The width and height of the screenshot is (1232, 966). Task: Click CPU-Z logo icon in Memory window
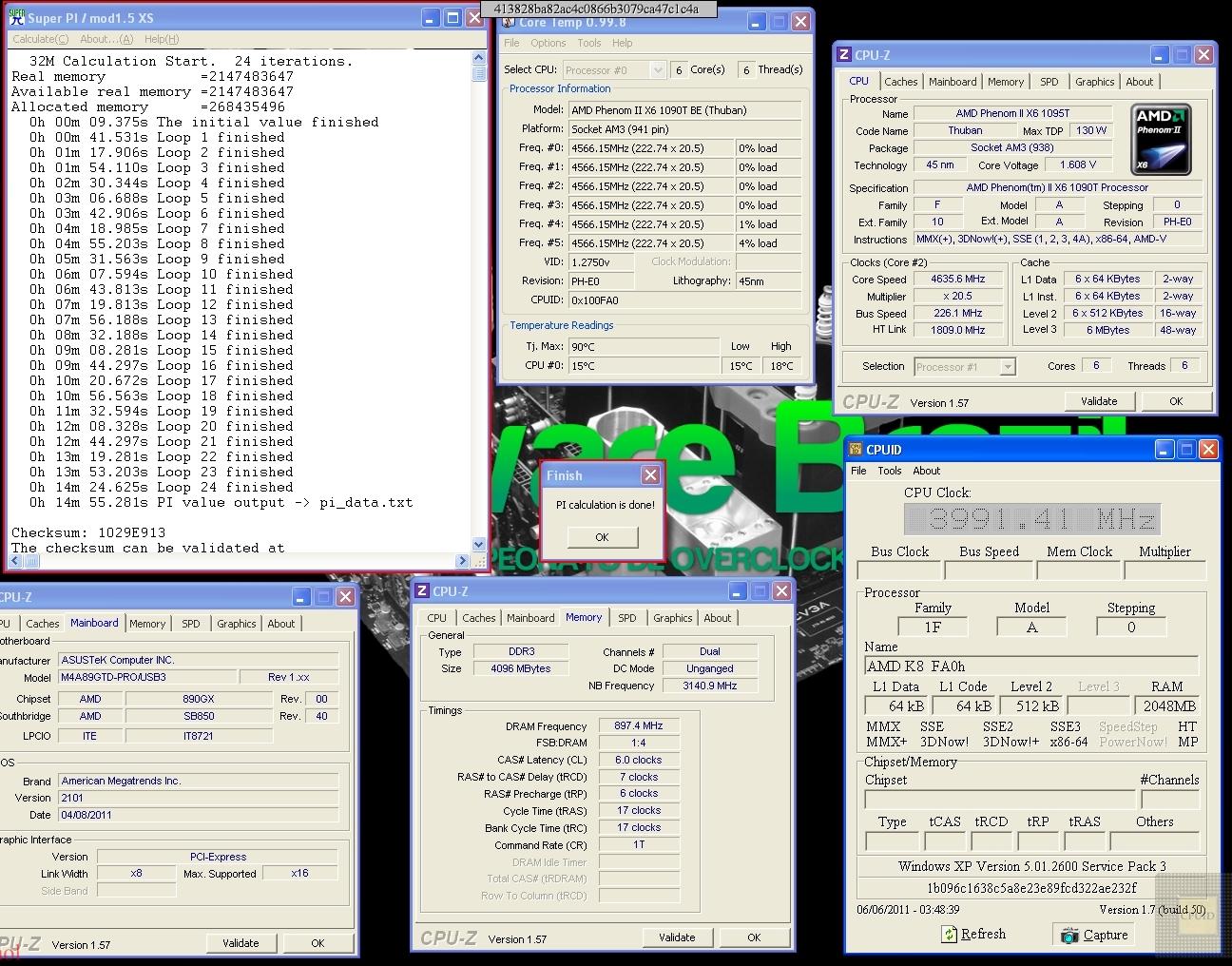422,591
